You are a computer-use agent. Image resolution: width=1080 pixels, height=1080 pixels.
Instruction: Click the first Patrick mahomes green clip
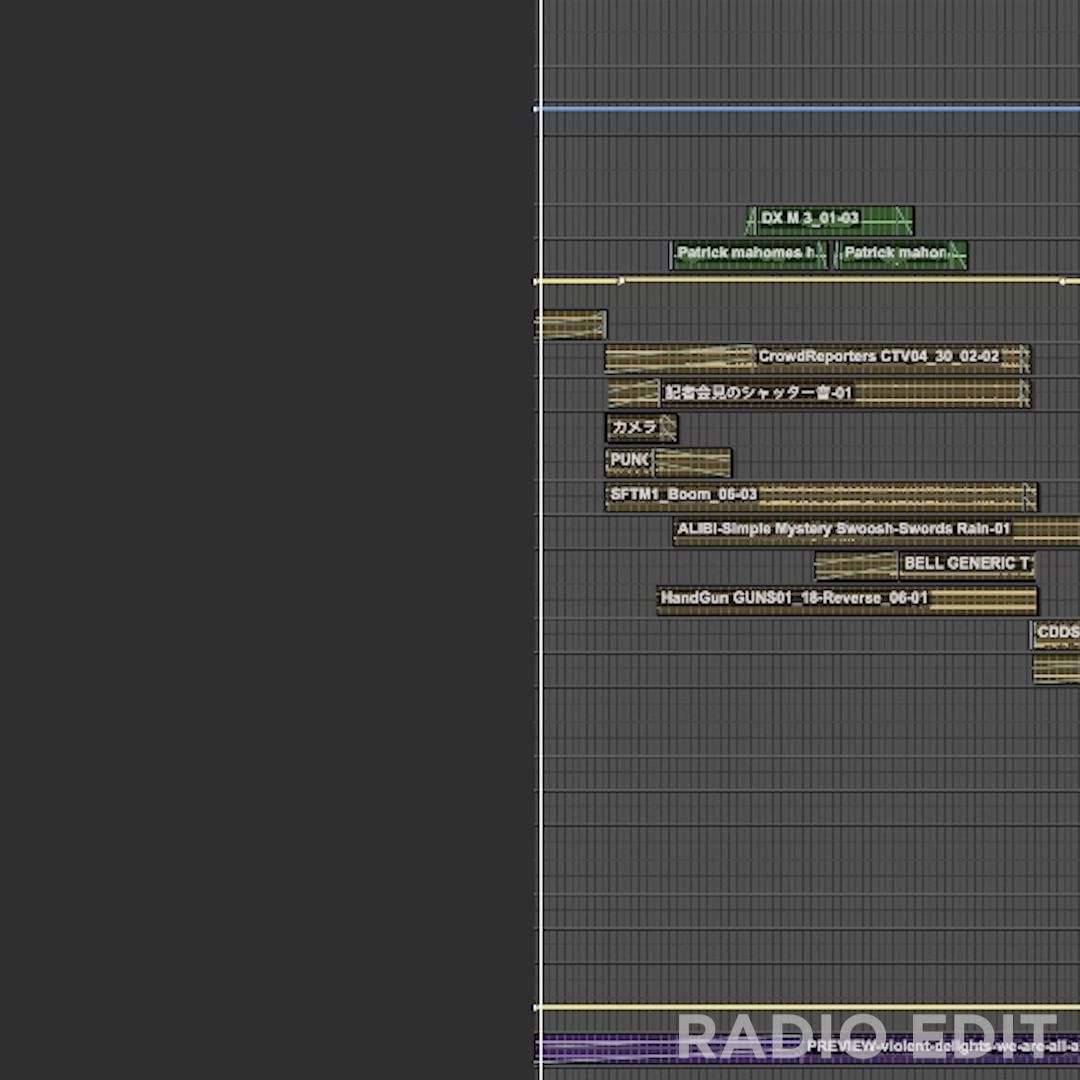coord(748,254)
